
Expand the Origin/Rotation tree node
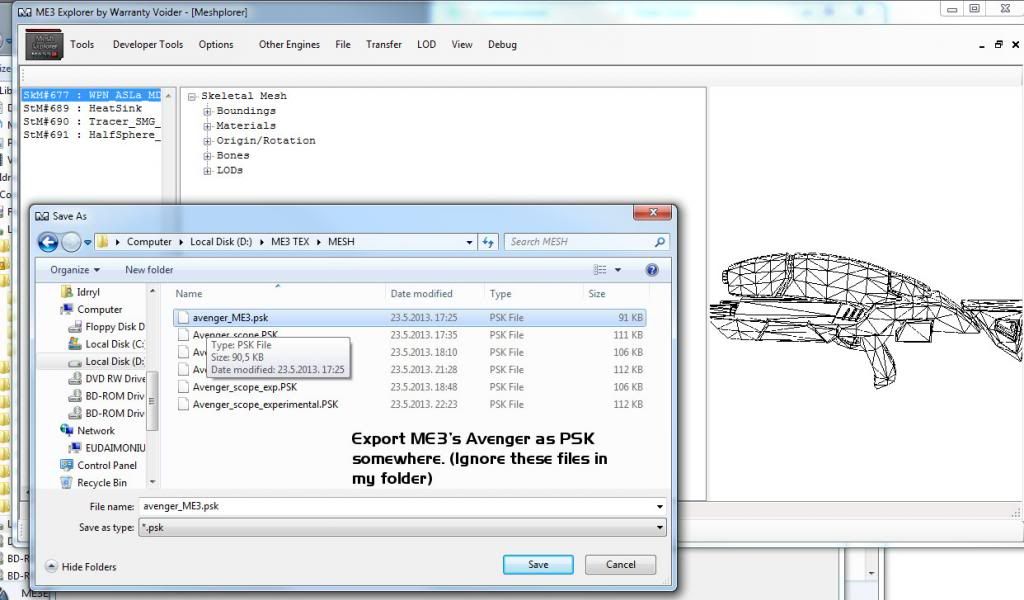(207, 141)
